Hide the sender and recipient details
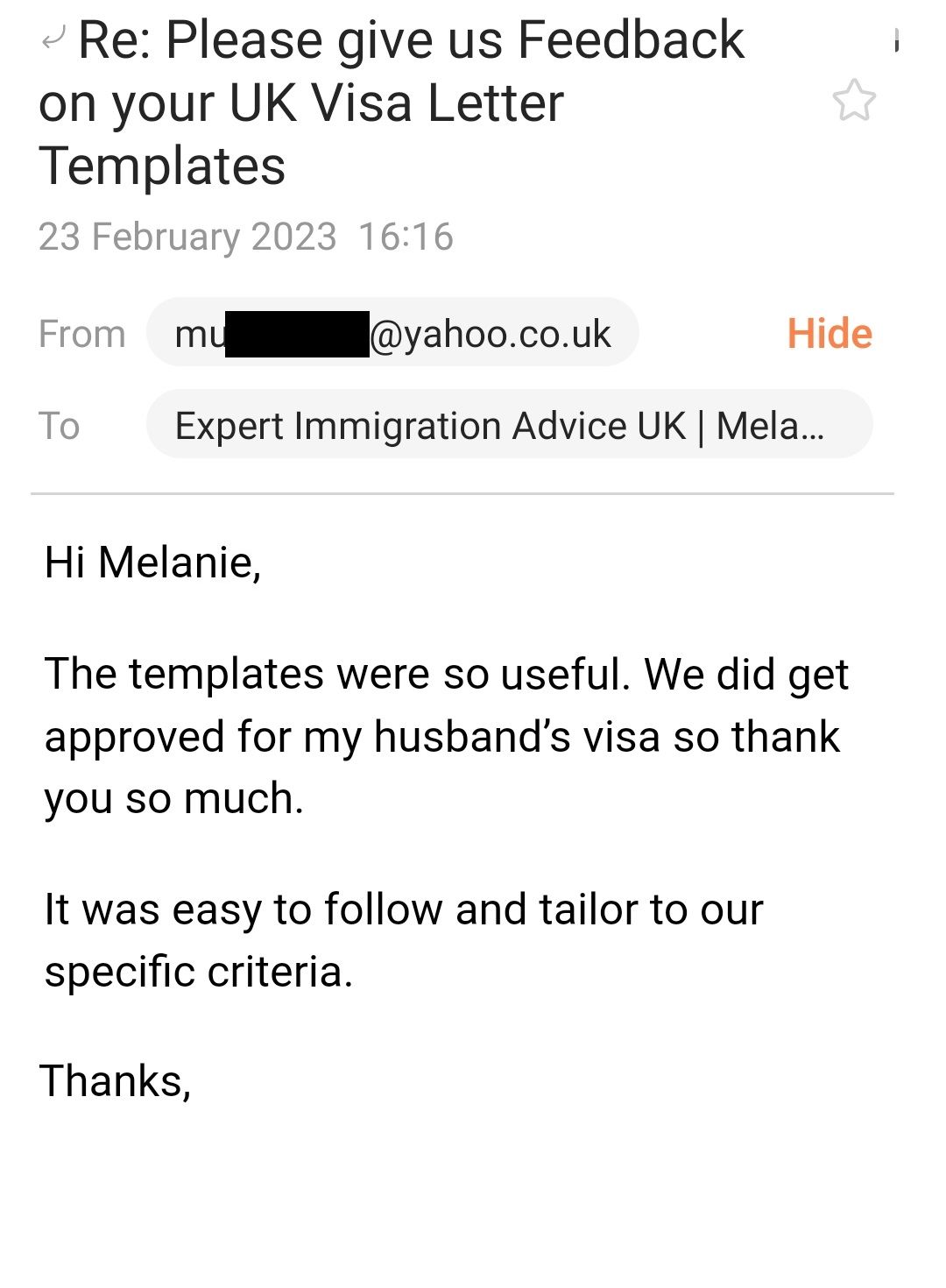946x1288 pixels. 830,334
